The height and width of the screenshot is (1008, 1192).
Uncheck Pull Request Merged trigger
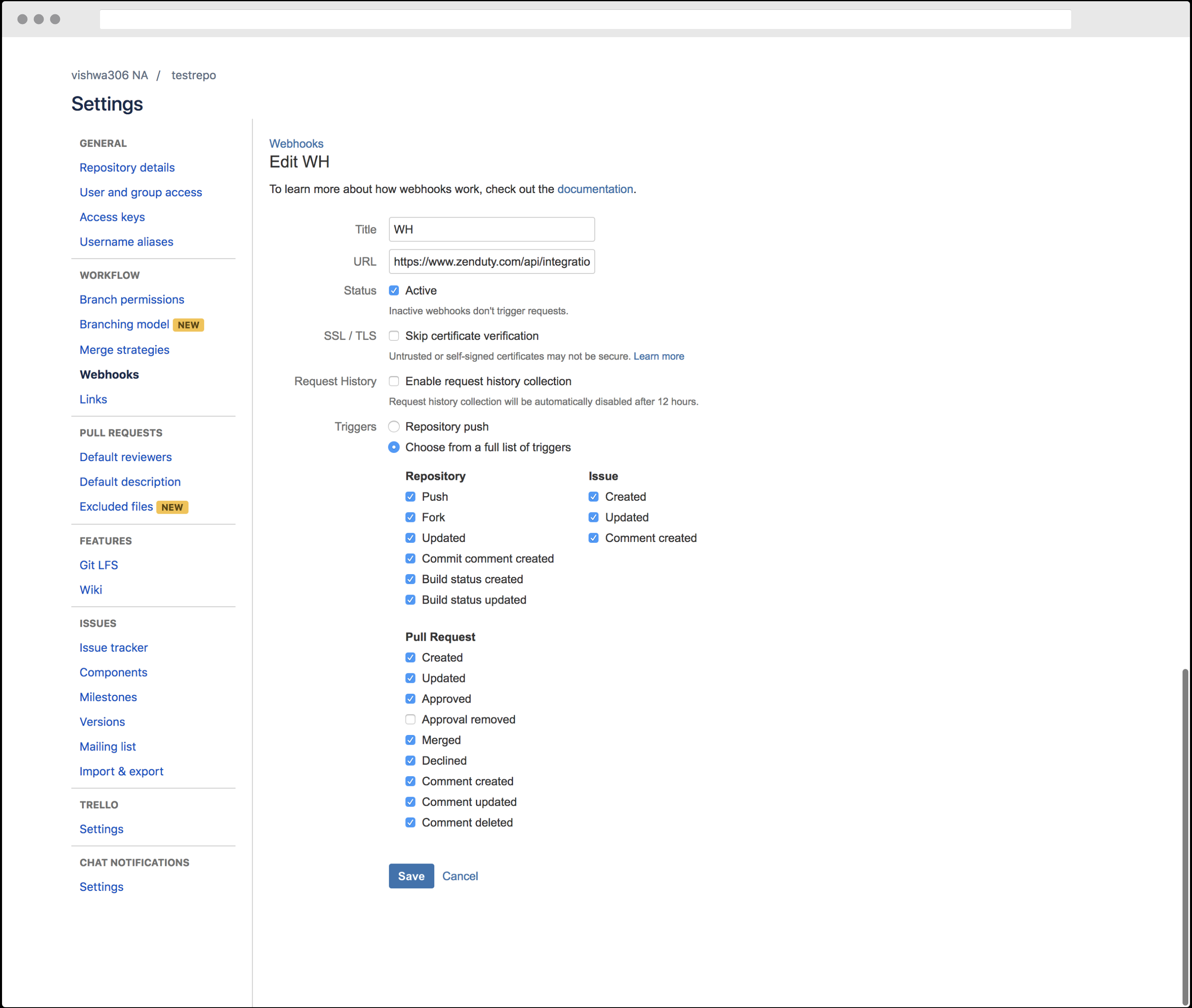click(x=411, y=740)
